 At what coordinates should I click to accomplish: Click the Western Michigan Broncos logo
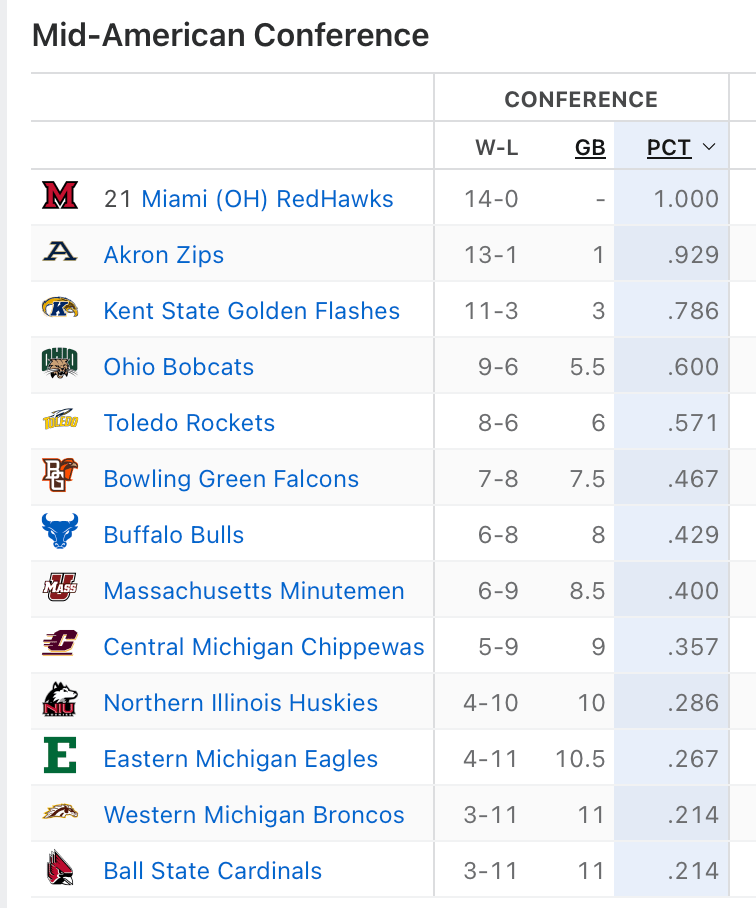(x=60, y=814)
